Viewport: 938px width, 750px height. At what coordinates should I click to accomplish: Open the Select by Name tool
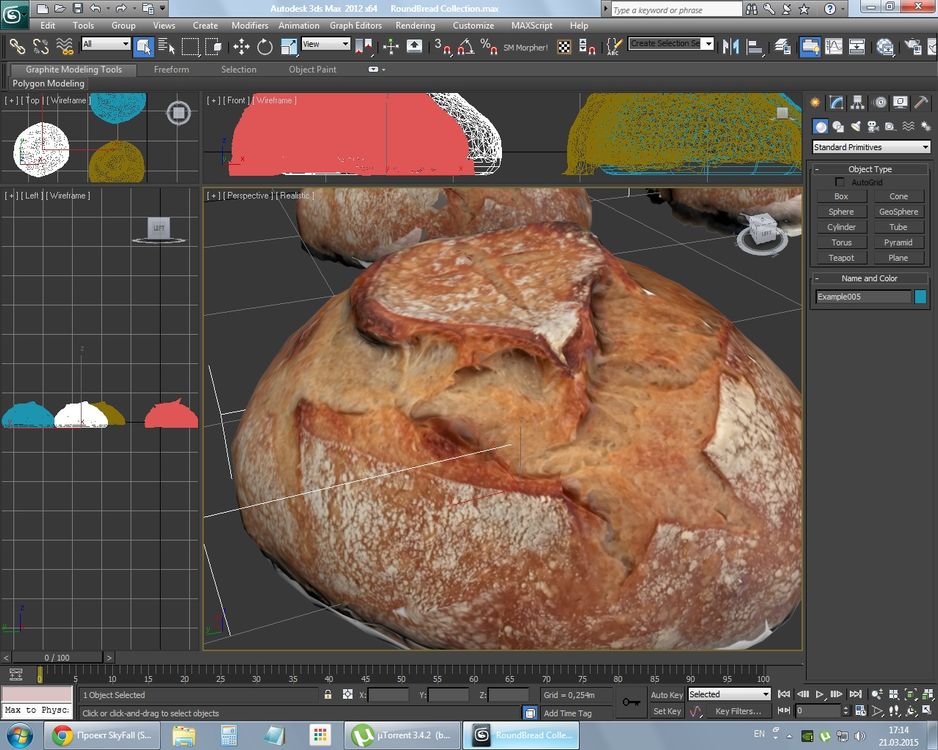tap(166, 46)
